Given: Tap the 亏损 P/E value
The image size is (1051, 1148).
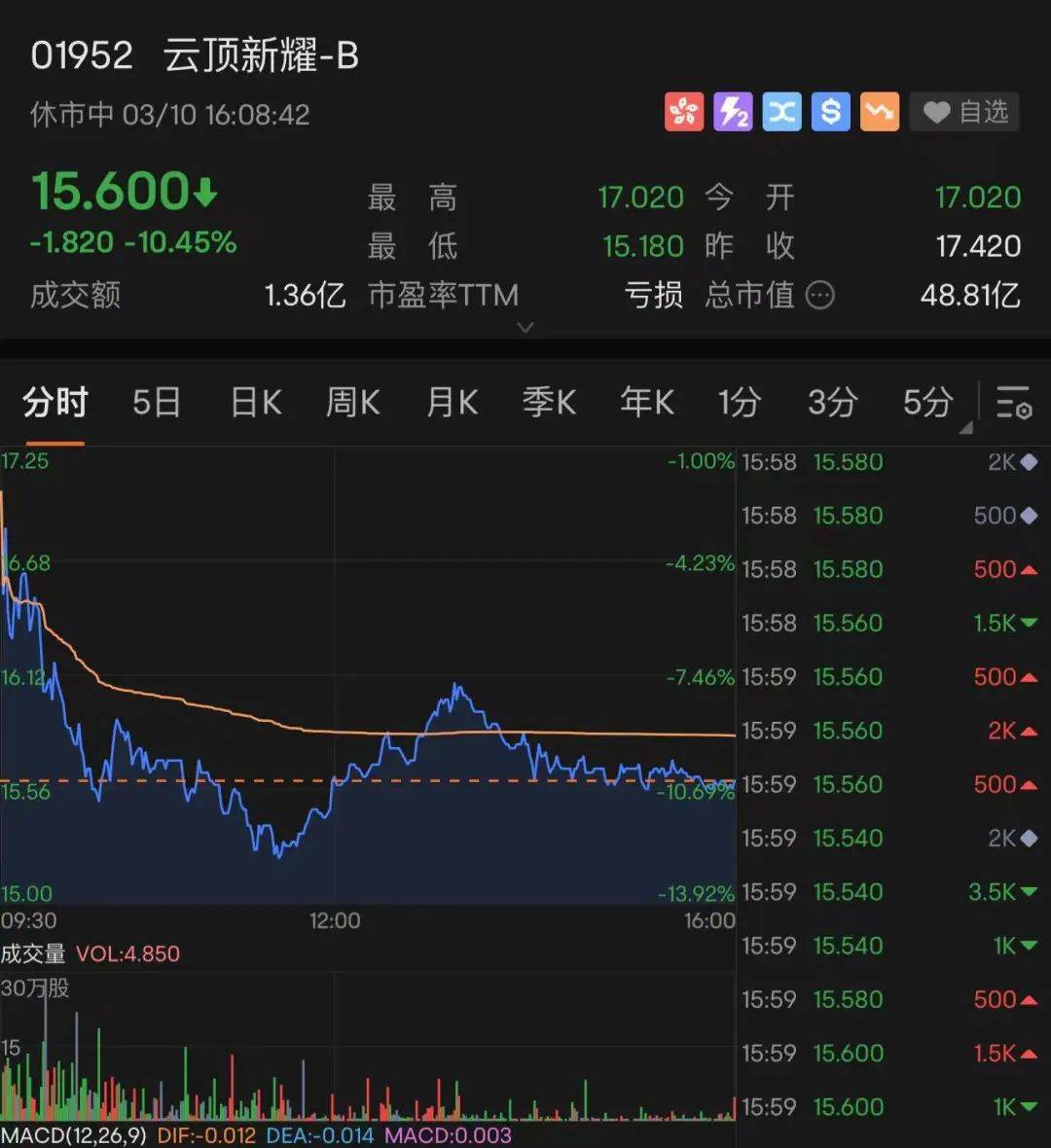Looking at the screenshot, I should [x=653, y=296].
